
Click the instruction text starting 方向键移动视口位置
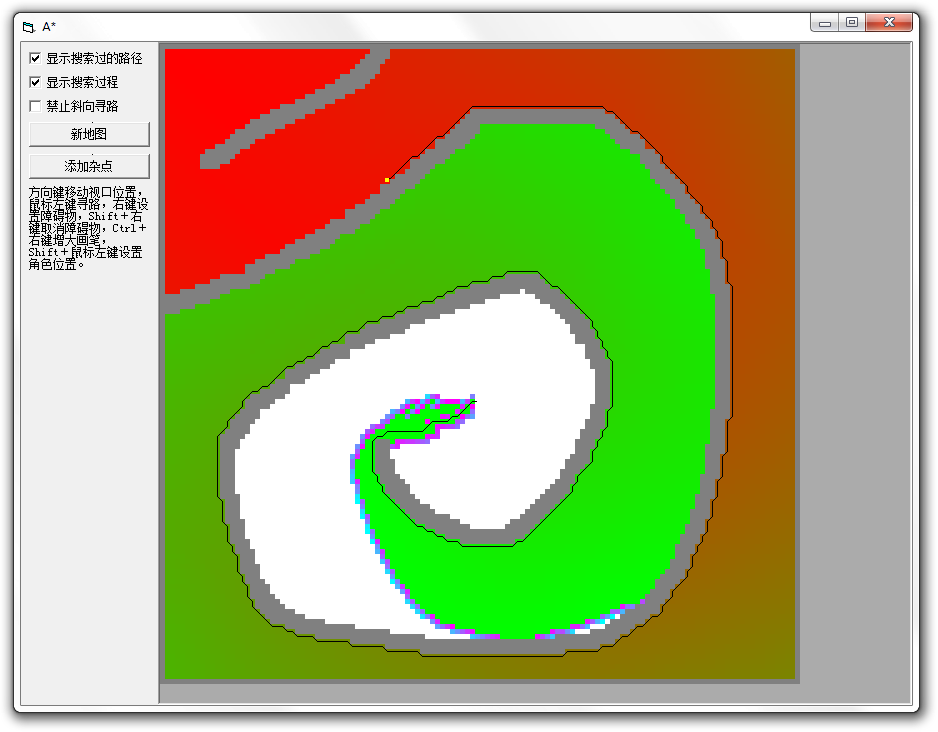(88, 228)
